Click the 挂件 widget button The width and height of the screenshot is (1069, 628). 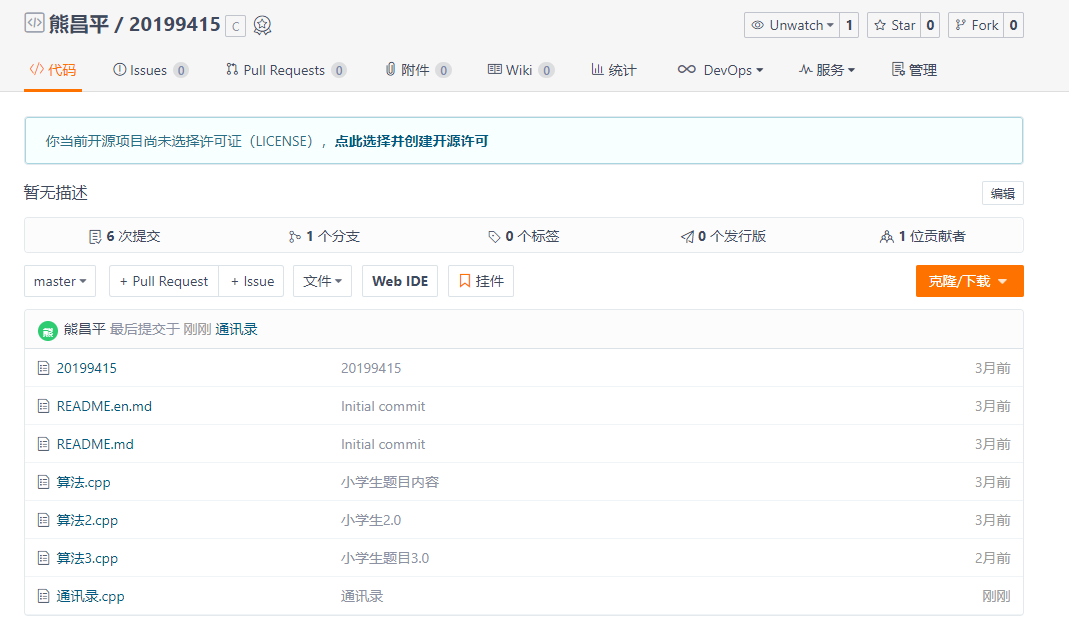481,281
